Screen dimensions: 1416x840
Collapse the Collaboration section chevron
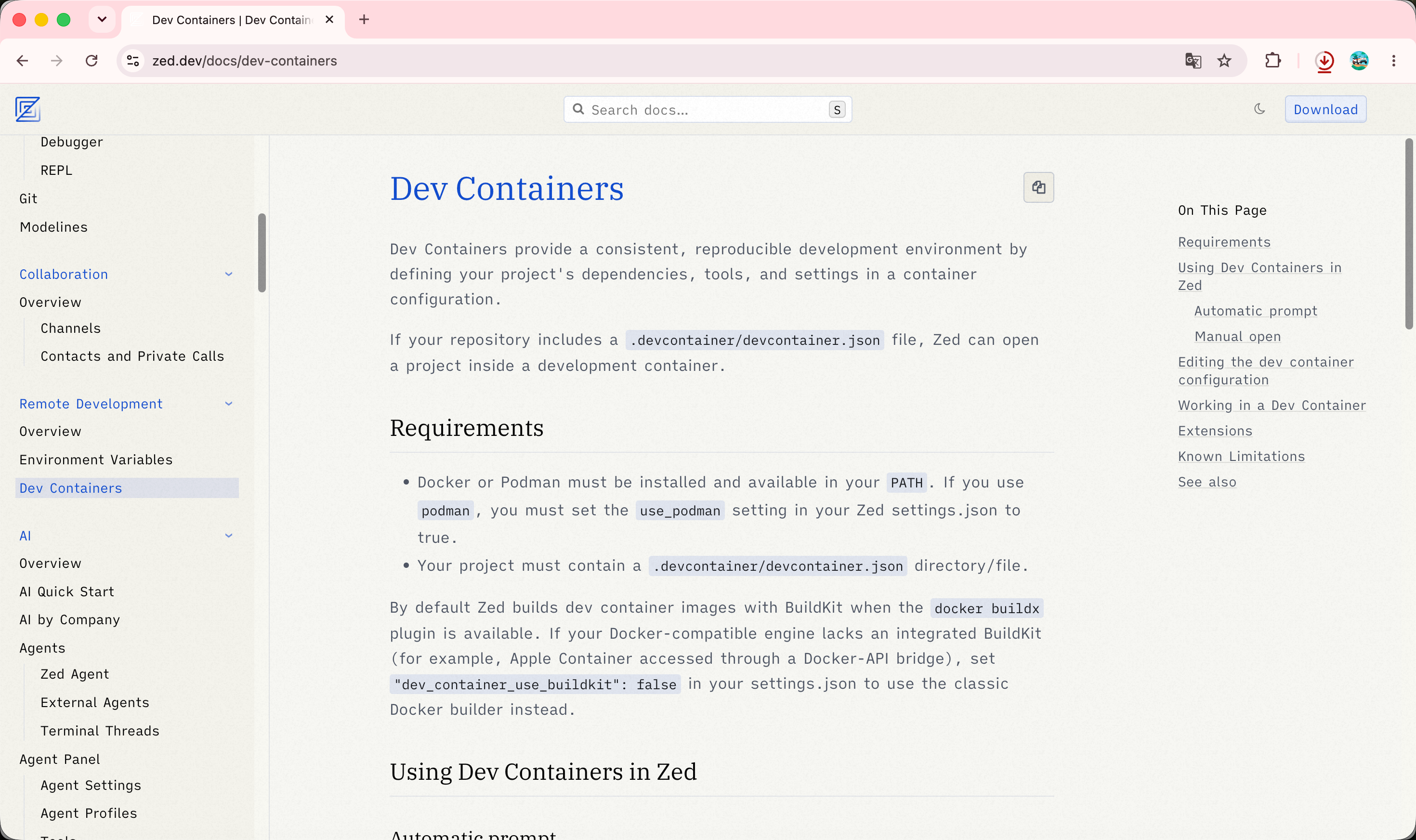[x=229, y=274]
